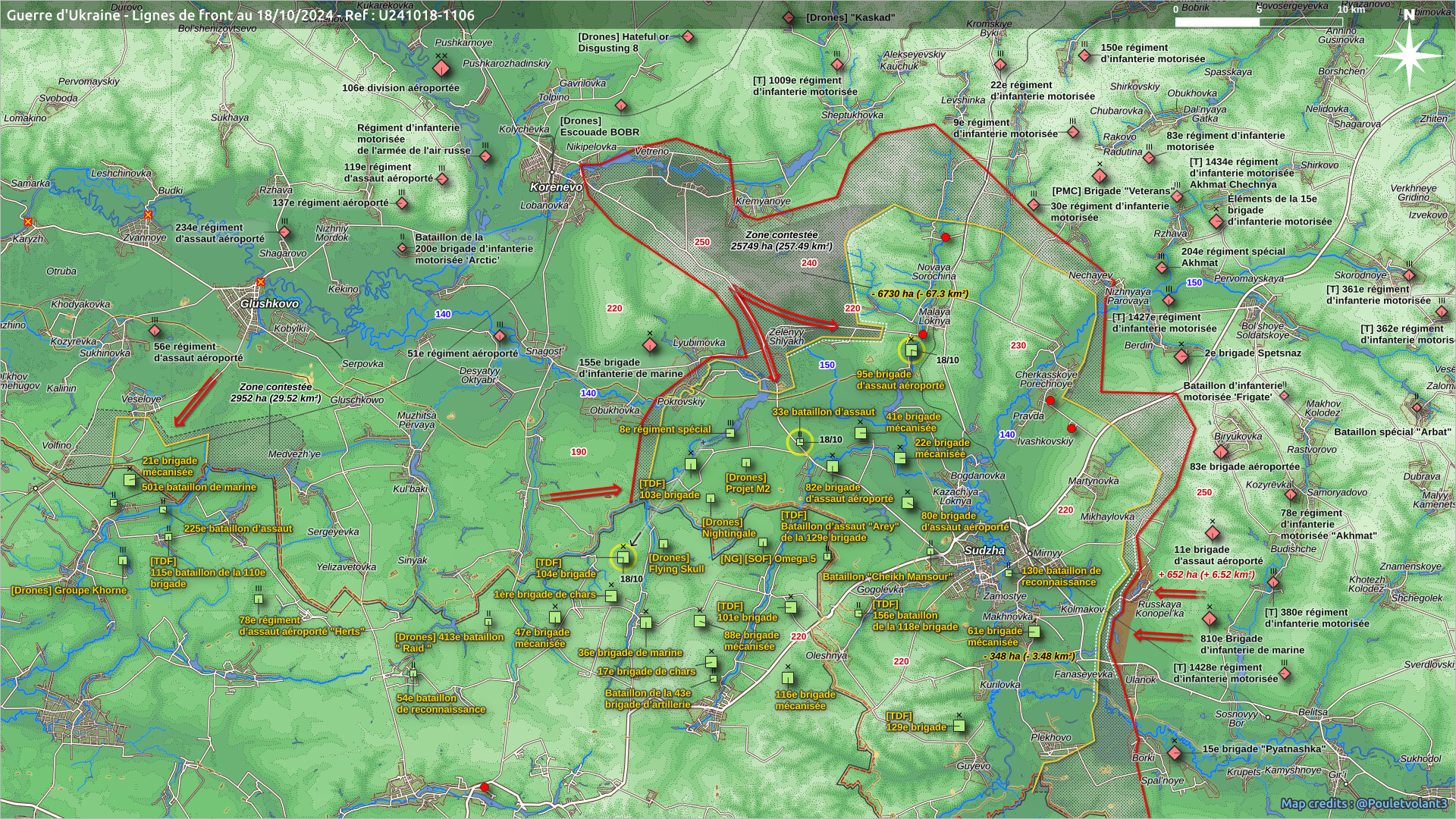Screen dimensions: 1456x819
Task: Click the red dot near Novaya Sorochina
Action: [946, 238]
